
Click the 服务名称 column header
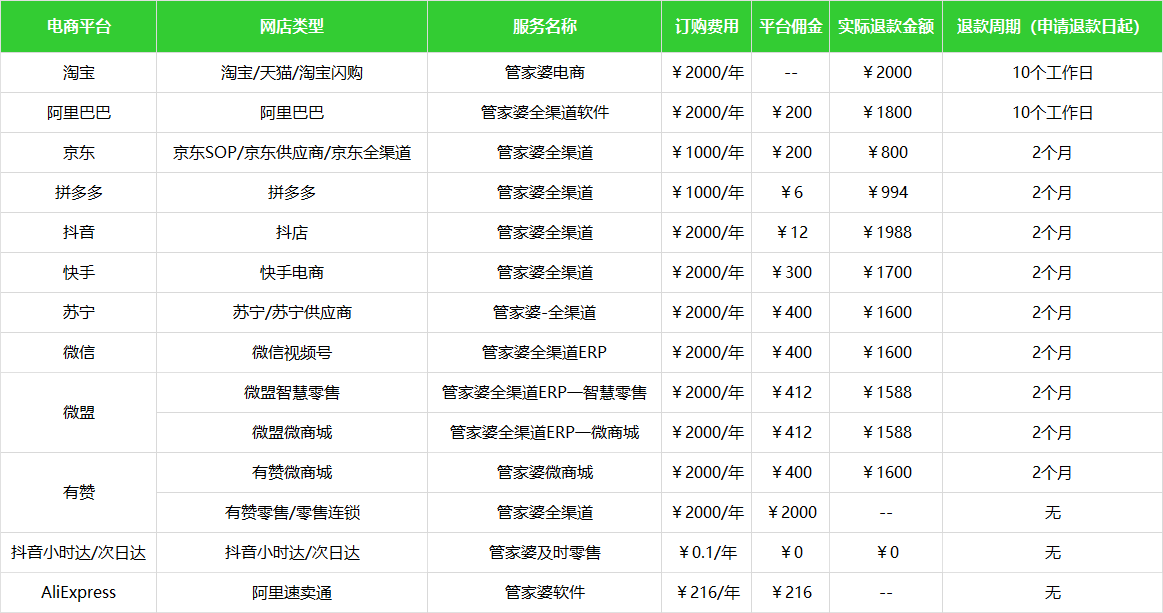click(544, 27)
